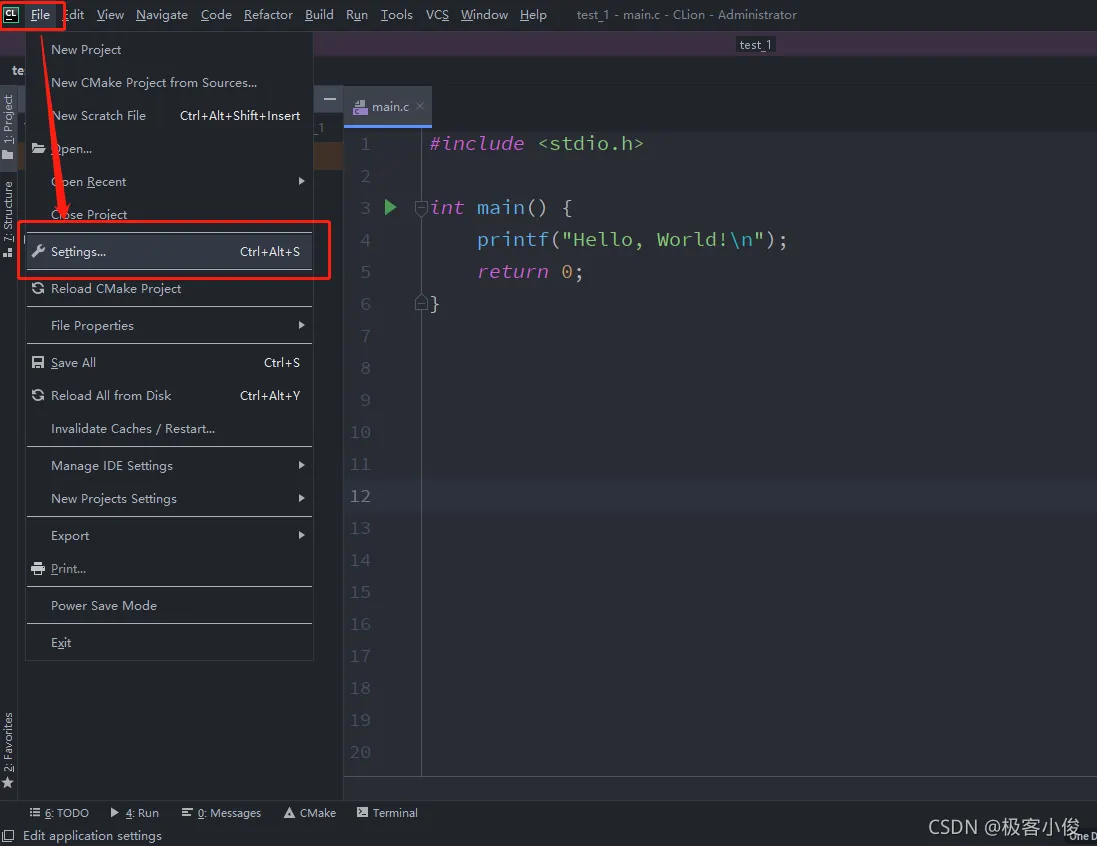Close the main.c tab

[420, 106]
